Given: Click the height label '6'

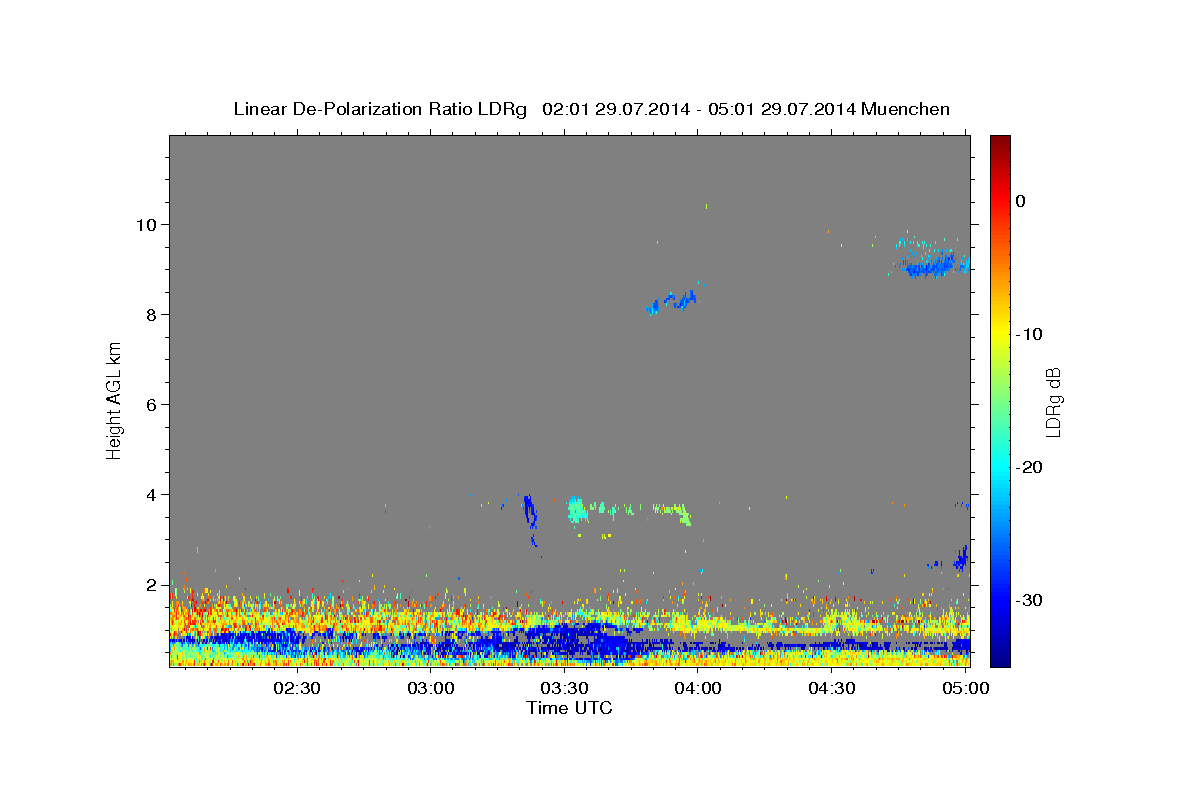Looking at the screenshot, I should [152, 405].
